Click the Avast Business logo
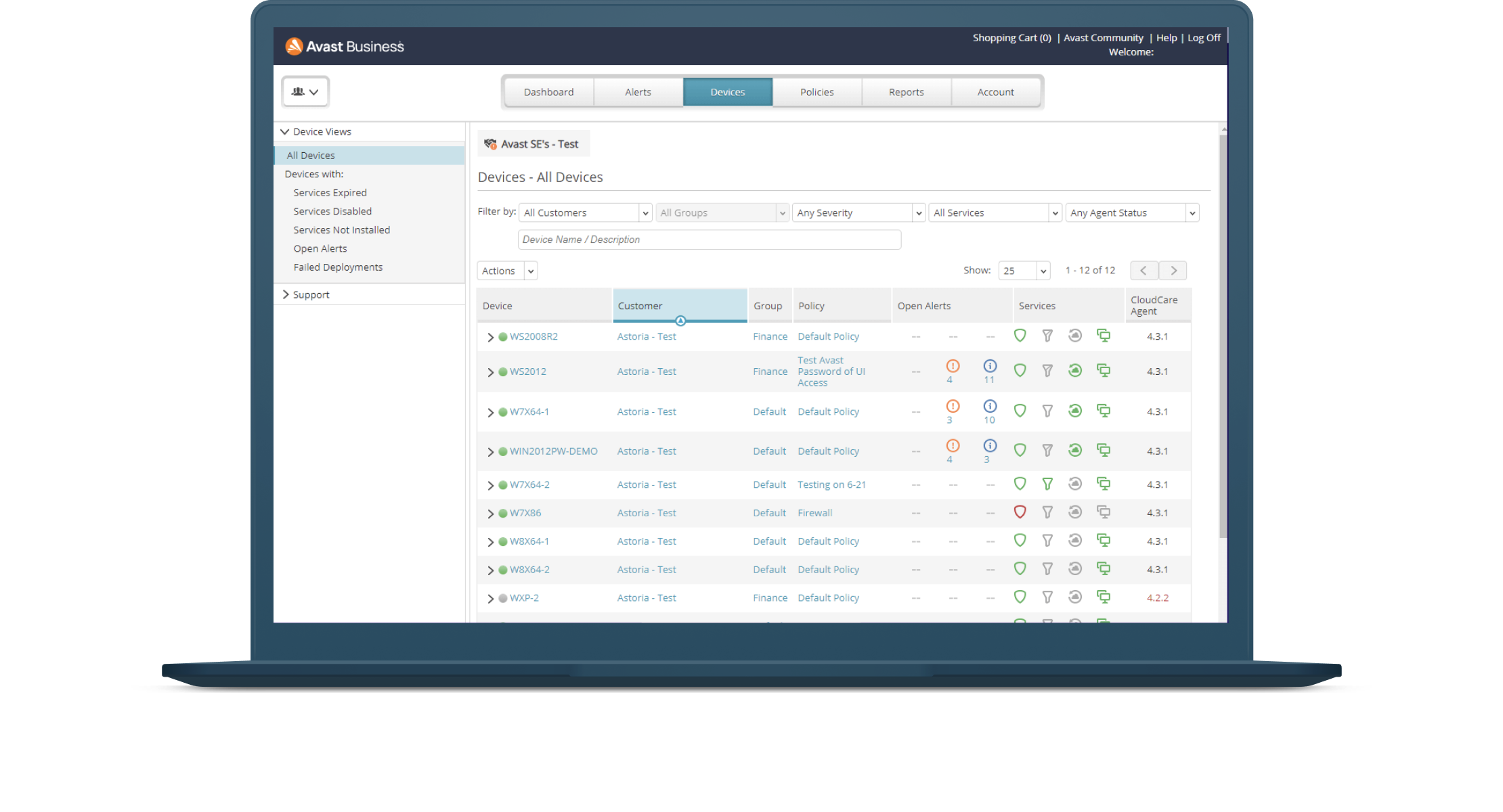The height and width of the screenshot is (812, 1503). tap(345, 46)
